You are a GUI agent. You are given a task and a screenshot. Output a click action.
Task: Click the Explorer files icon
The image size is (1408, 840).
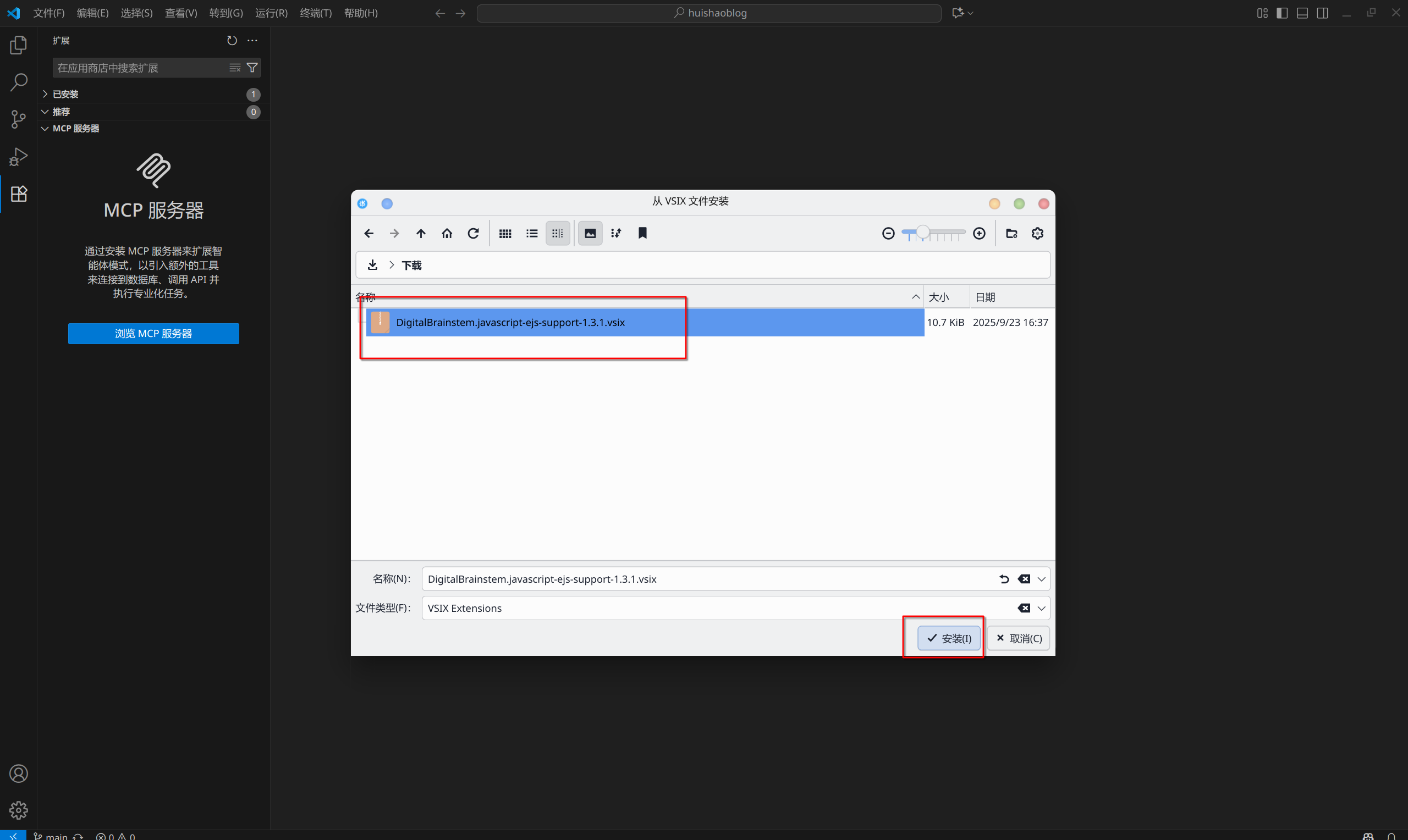19,45
